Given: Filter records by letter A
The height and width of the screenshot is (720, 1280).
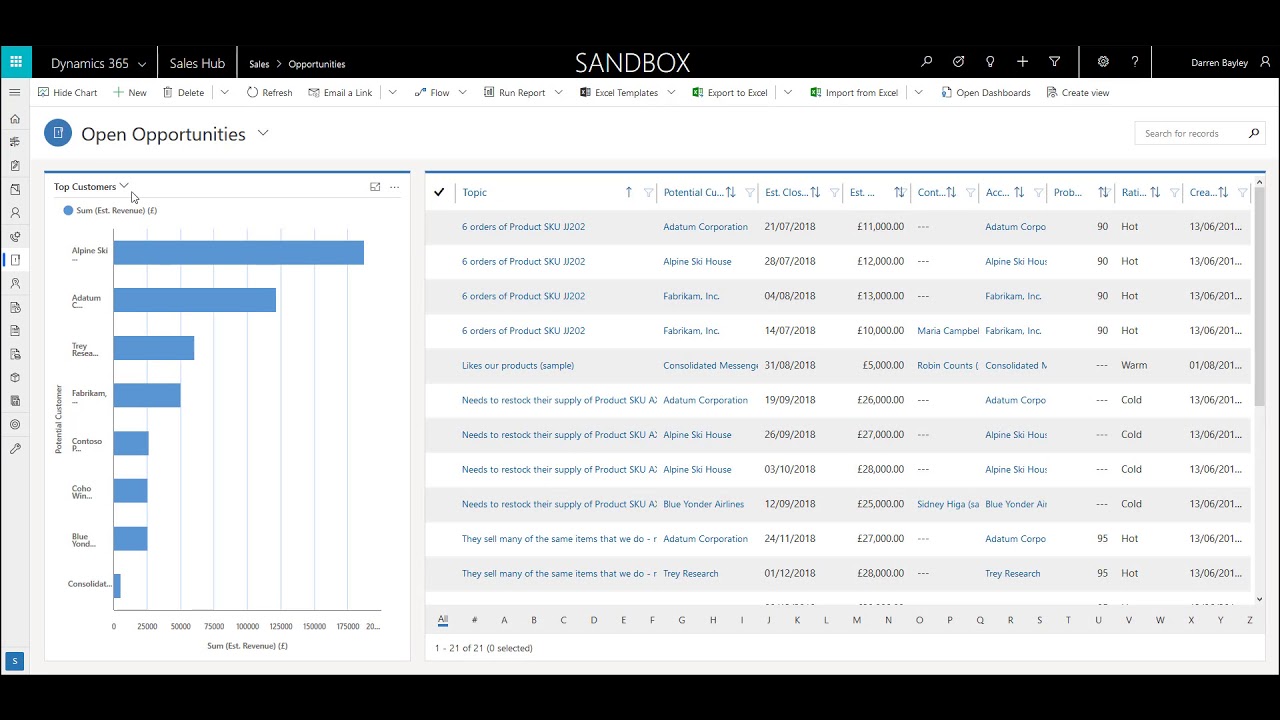Looking at the screenshot, I should [x=504, y=620].
